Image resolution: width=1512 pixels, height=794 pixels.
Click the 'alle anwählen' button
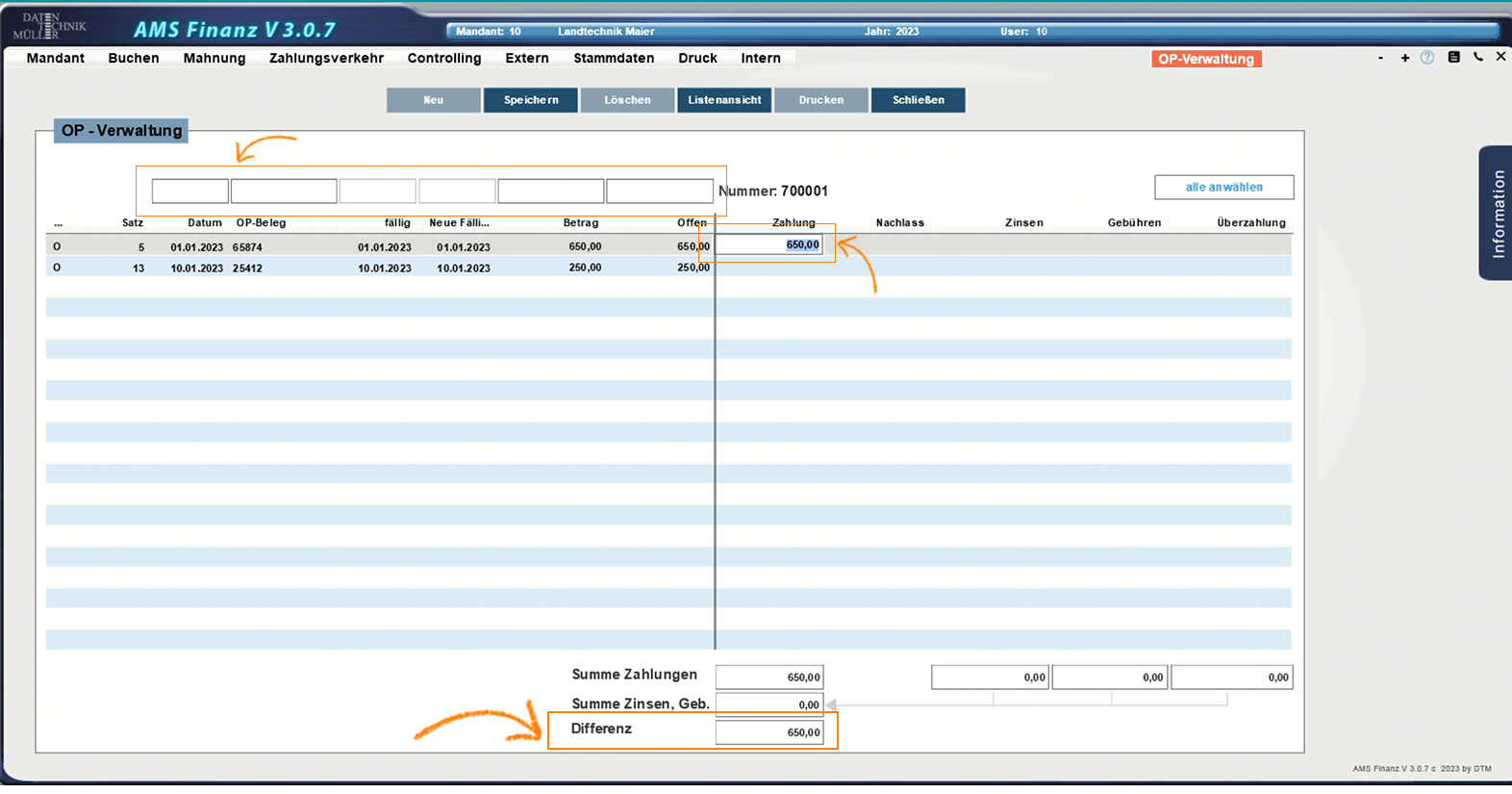(x=1223, y=187)
